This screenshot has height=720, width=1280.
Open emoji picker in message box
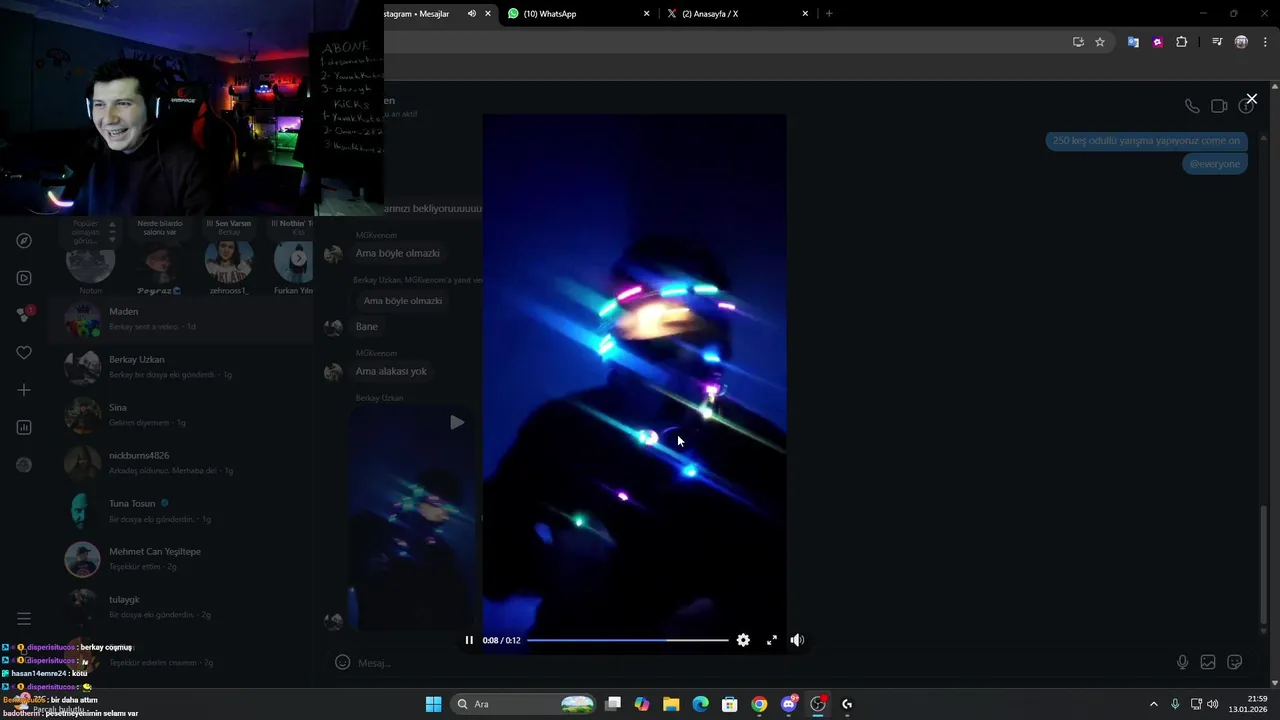342,662
